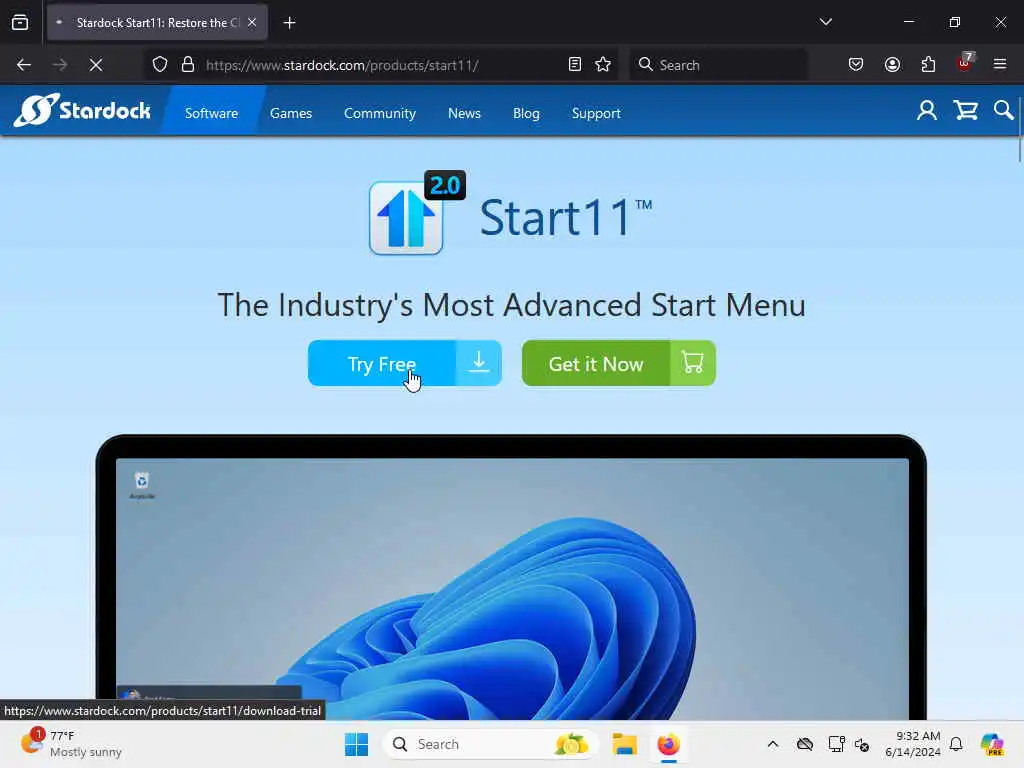
Task: Open the weather widget Mostly sunny
Action: pos(71,744)
